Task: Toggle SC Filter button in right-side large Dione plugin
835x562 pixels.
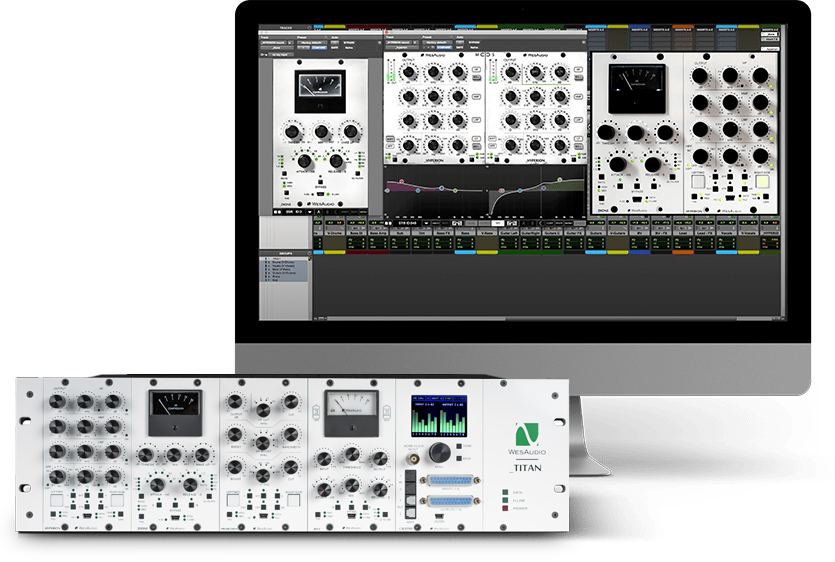Action: pyautogui.click(x=674, y=177)
